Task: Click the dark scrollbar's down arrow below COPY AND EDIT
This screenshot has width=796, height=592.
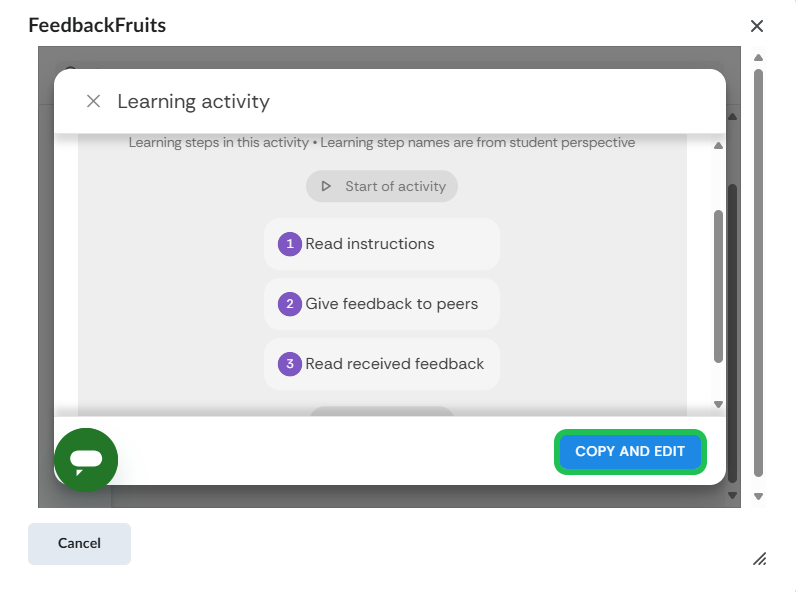Action: tap(732, 495)
